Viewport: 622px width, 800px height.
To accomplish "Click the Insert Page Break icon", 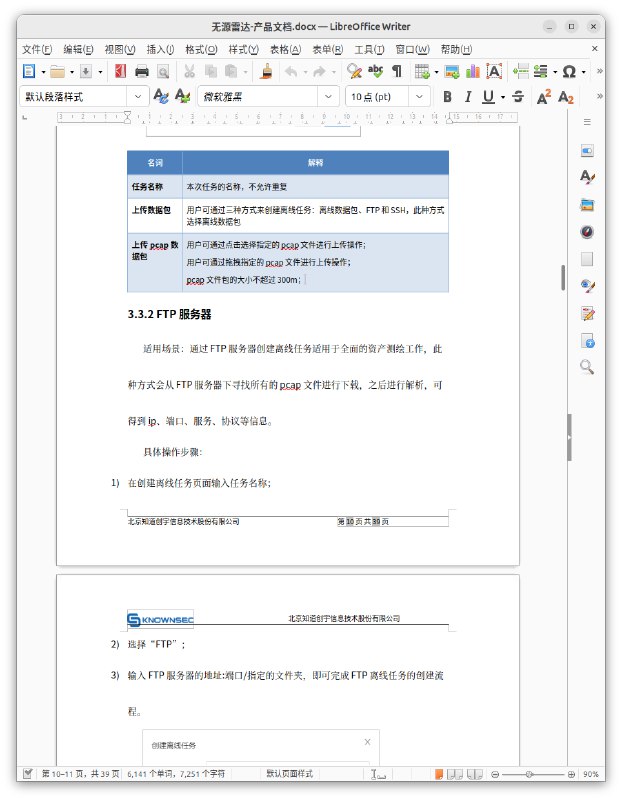I will (520, 71).
